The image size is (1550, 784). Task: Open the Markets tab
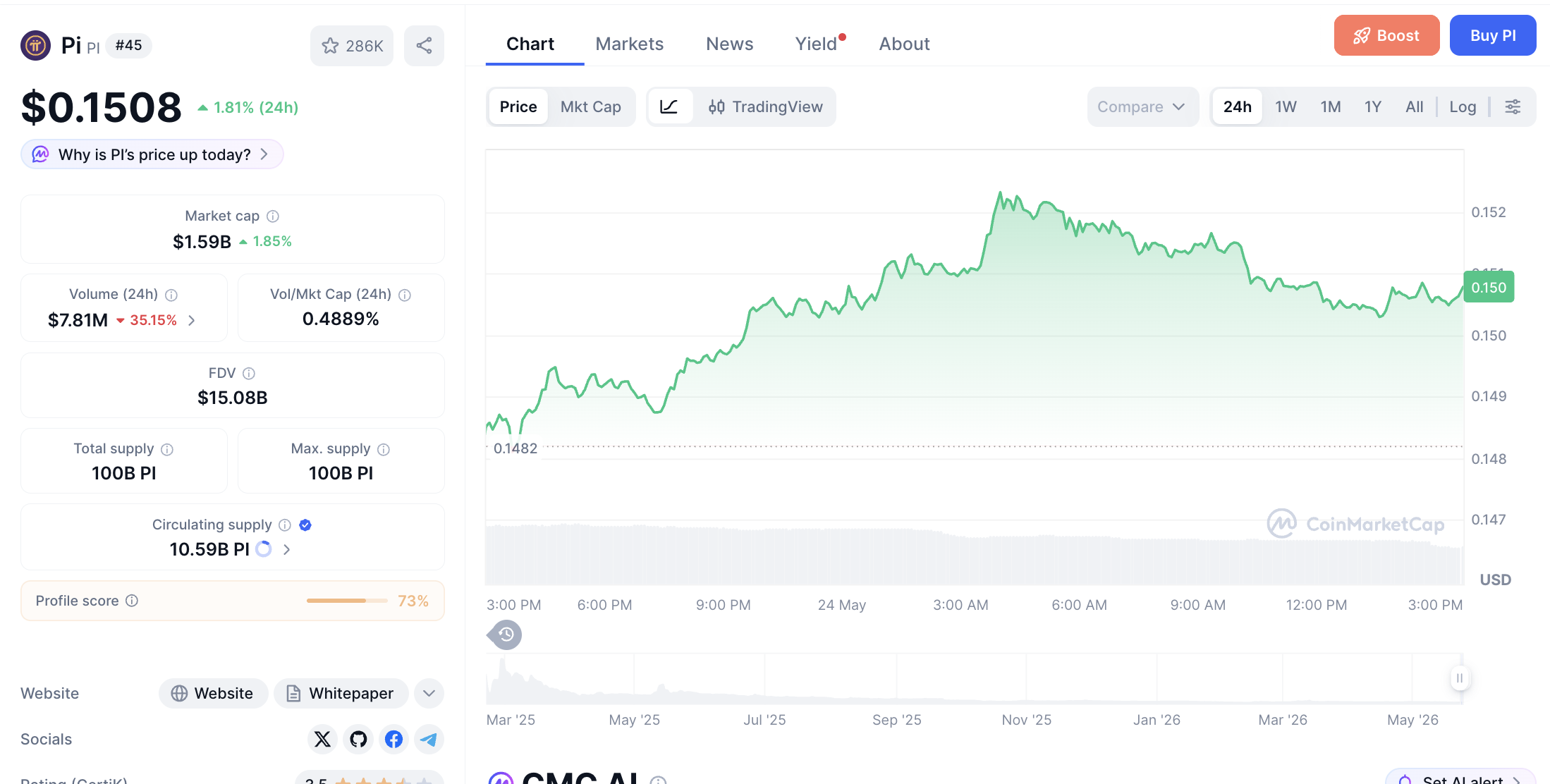[x=630, y=44]
